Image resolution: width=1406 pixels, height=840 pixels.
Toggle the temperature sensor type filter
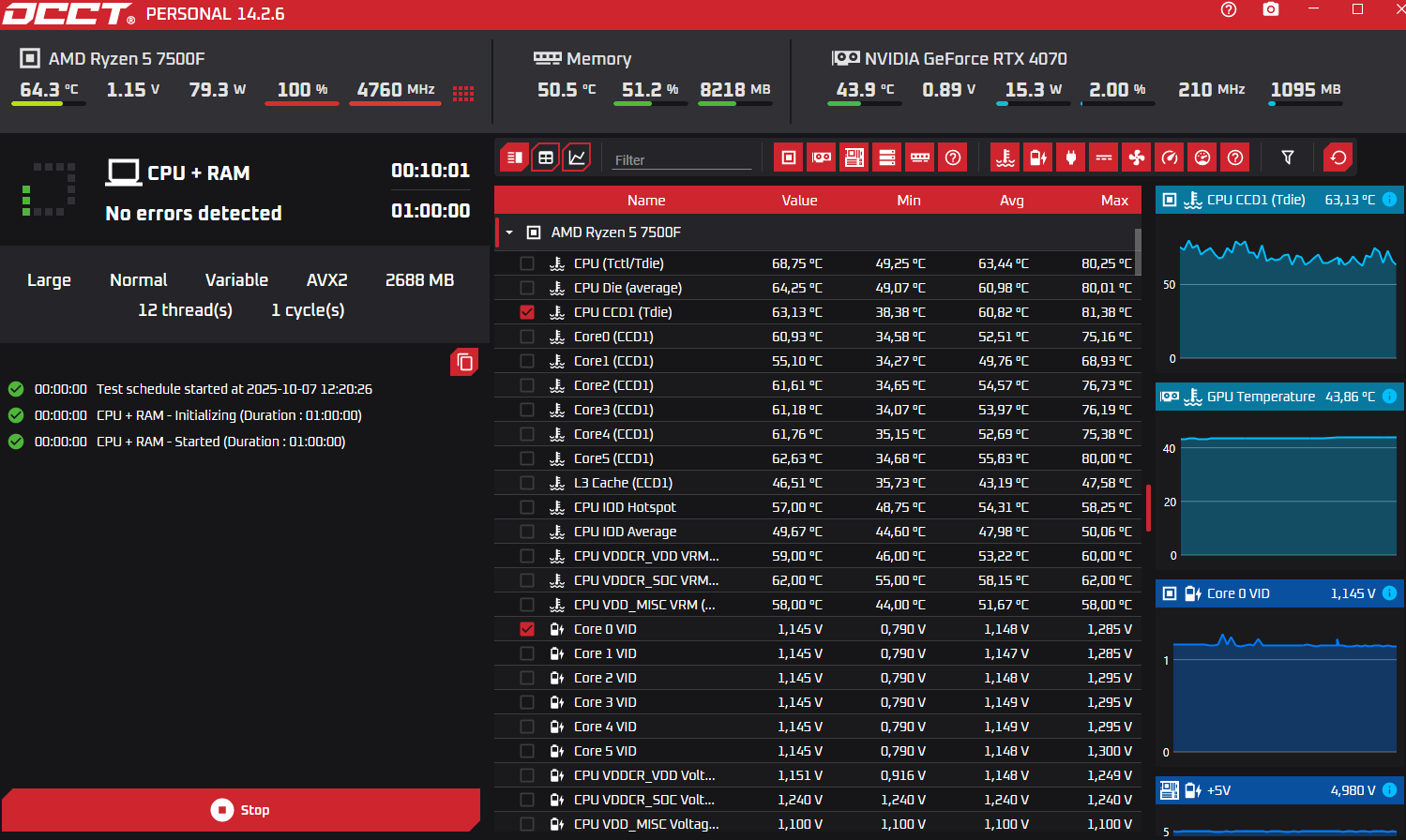tap(1005, 157)
